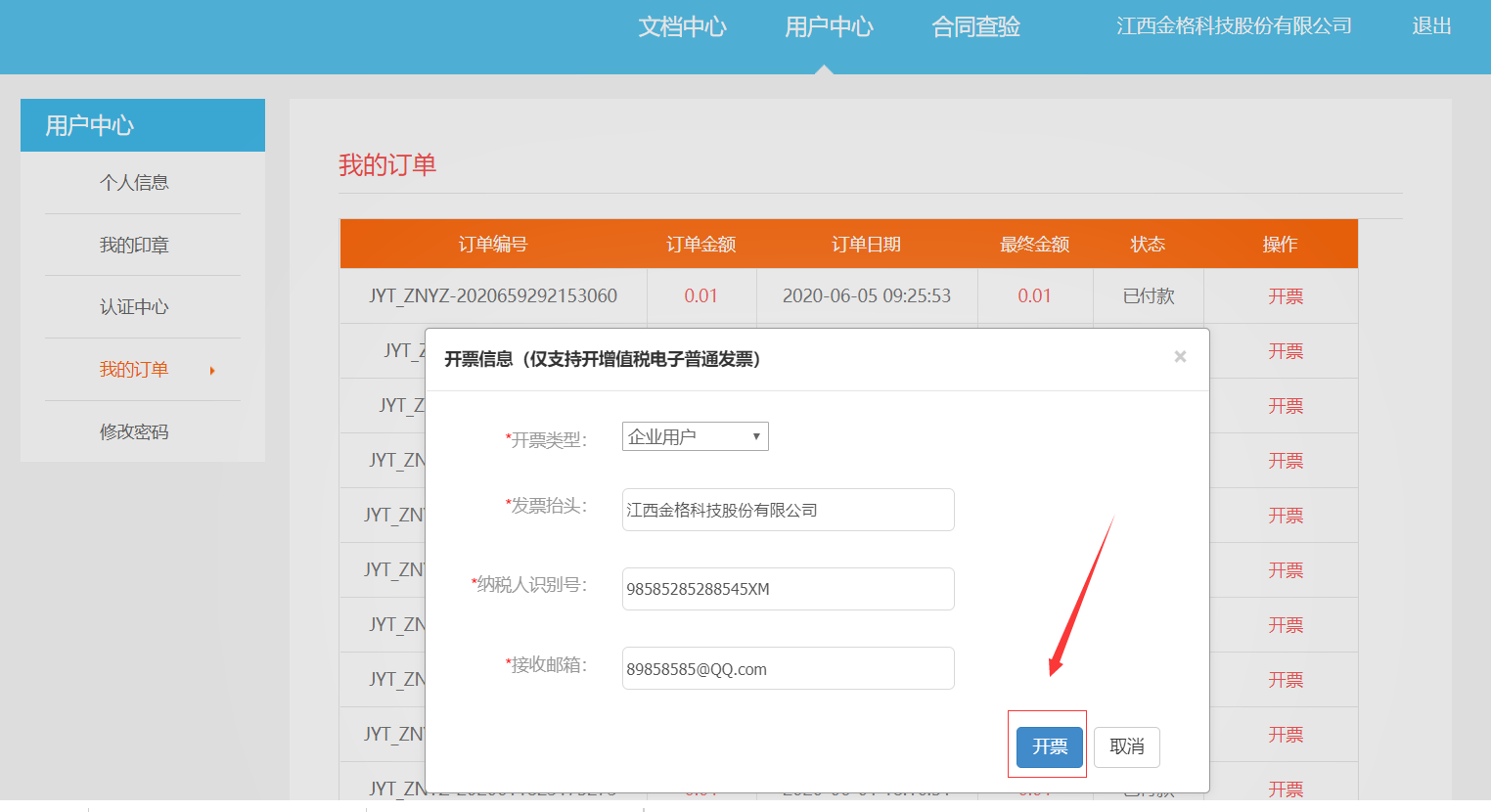Click the 纳税人识别号 input field
The height and width of the screenshot is (812, 1491).
coord(788,589)
